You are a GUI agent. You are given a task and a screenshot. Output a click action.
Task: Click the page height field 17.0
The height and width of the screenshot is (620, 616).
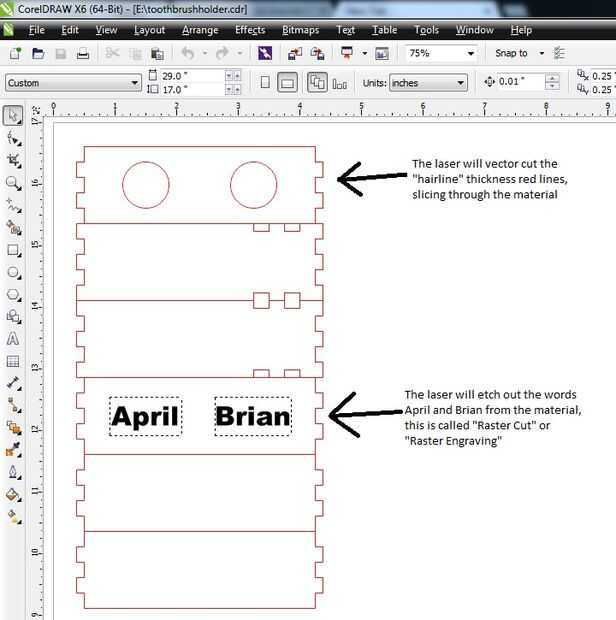pos(193,89)
